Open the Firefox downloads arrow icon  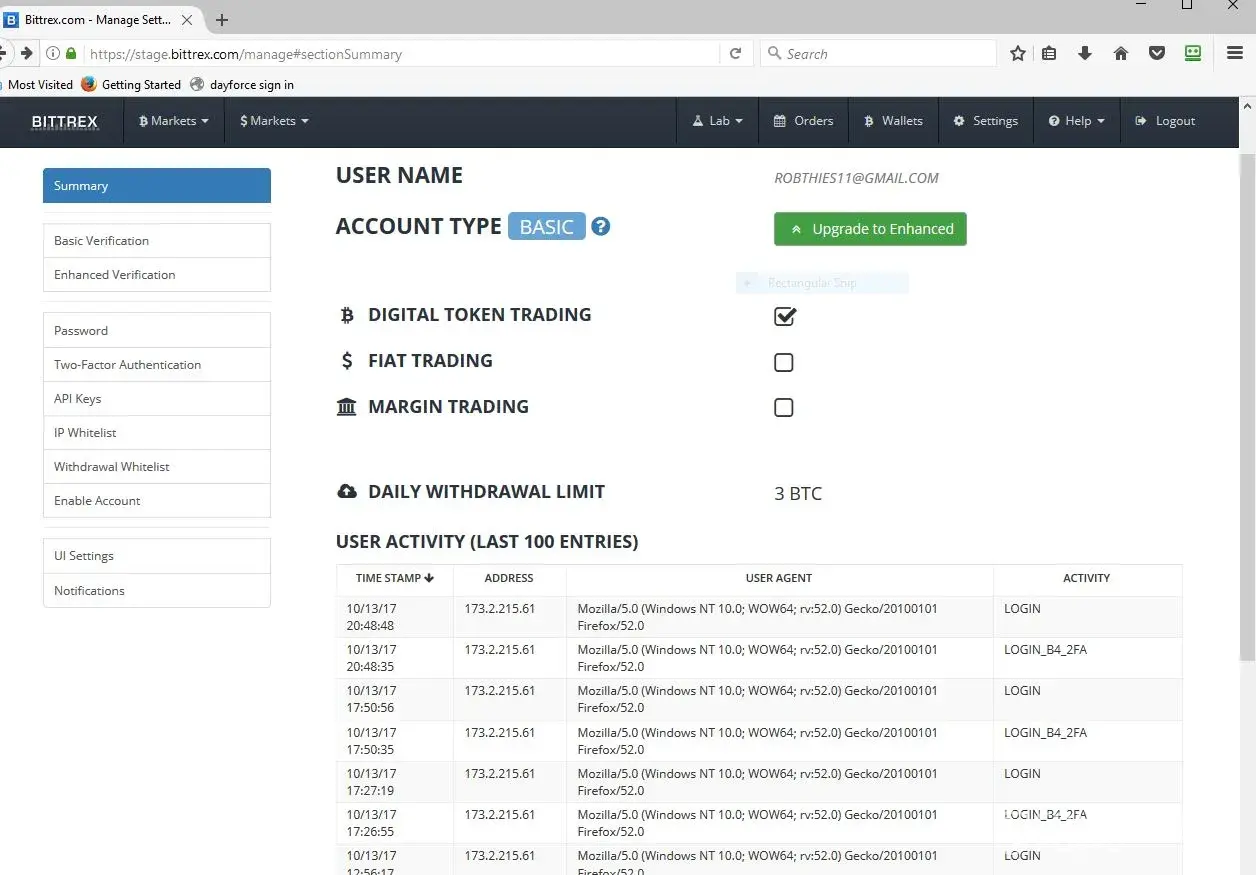pyautogui.click(x=1085, y=54)
